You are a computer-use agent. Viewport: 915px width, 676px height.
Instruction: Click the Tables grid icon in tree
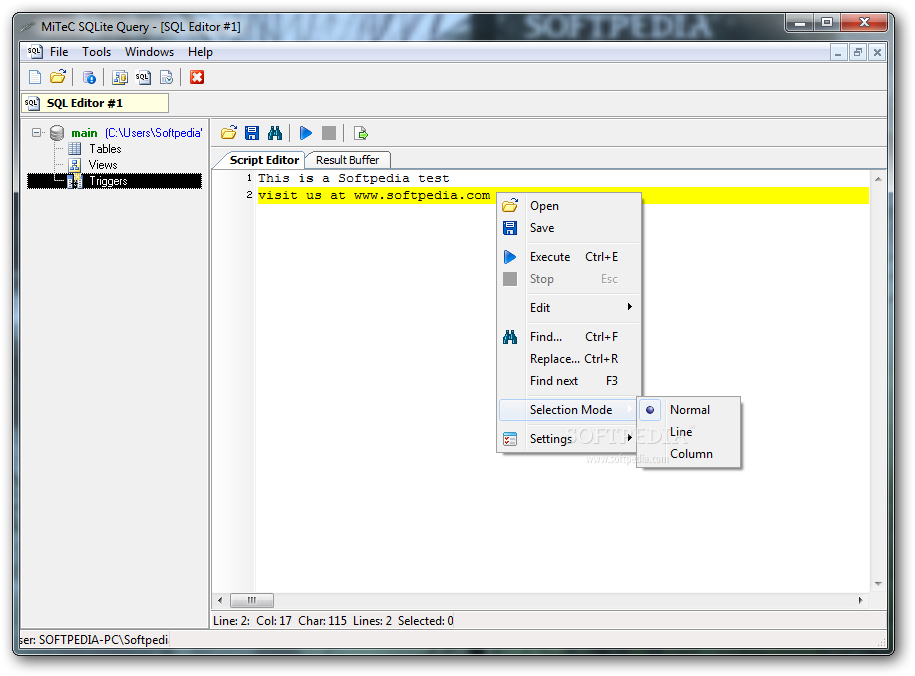point(75,149)
